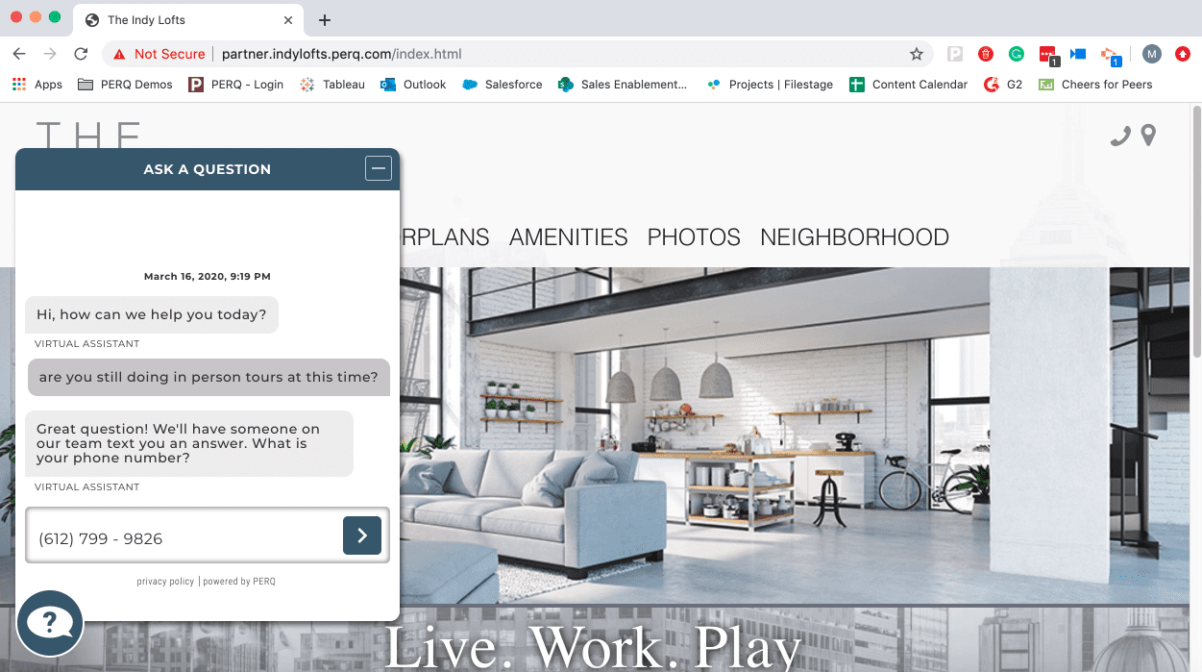
Task: Select The Indy Lofts browser tab
Action: [x=190, y=20]
